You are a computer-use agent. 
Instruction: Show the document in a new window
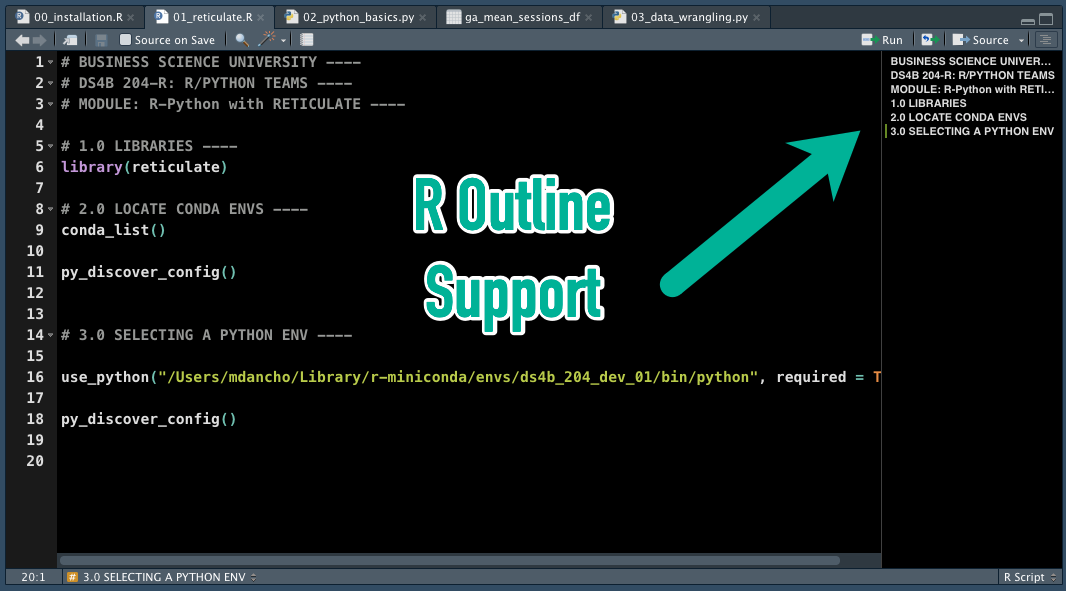70,40
